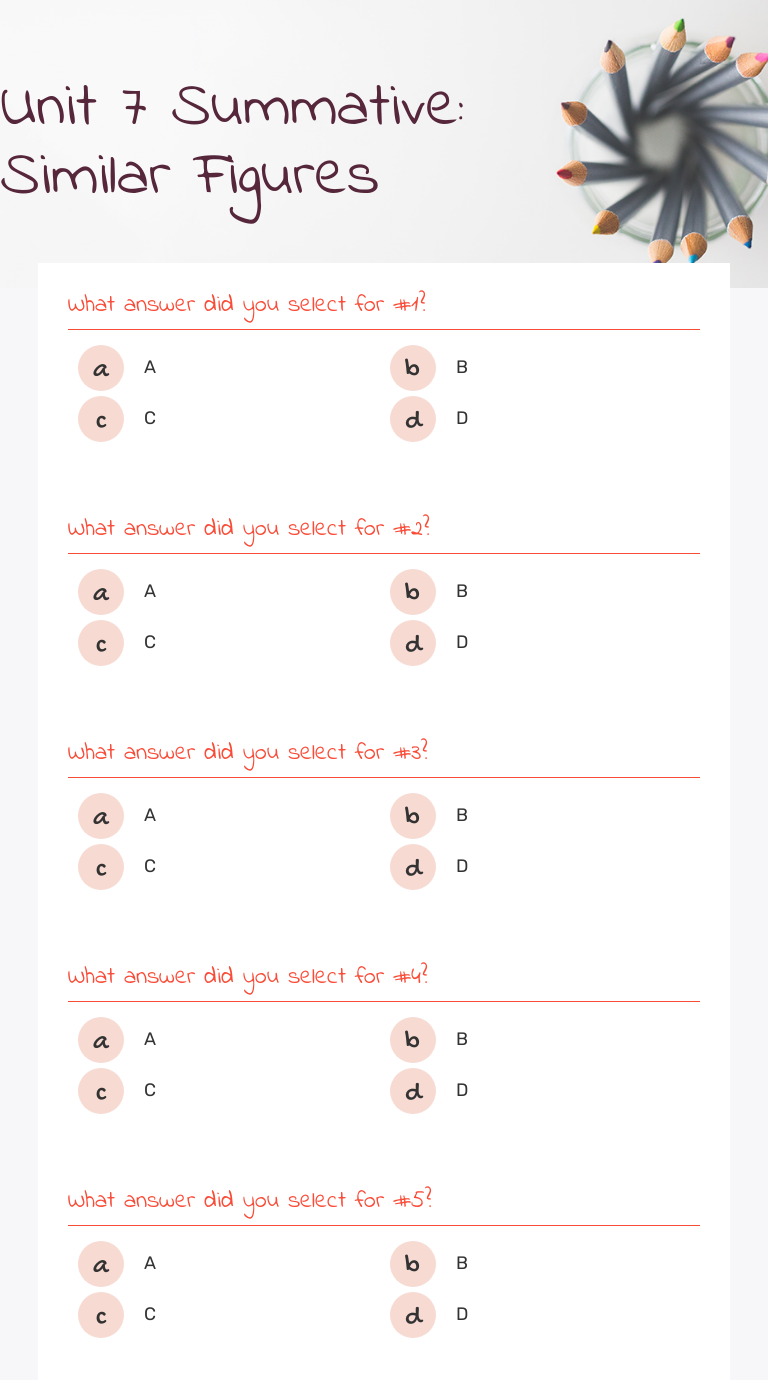Screen dimensions: 768x1380
Task: Select answer A for question #3
Action: click(x=101, y=816)
